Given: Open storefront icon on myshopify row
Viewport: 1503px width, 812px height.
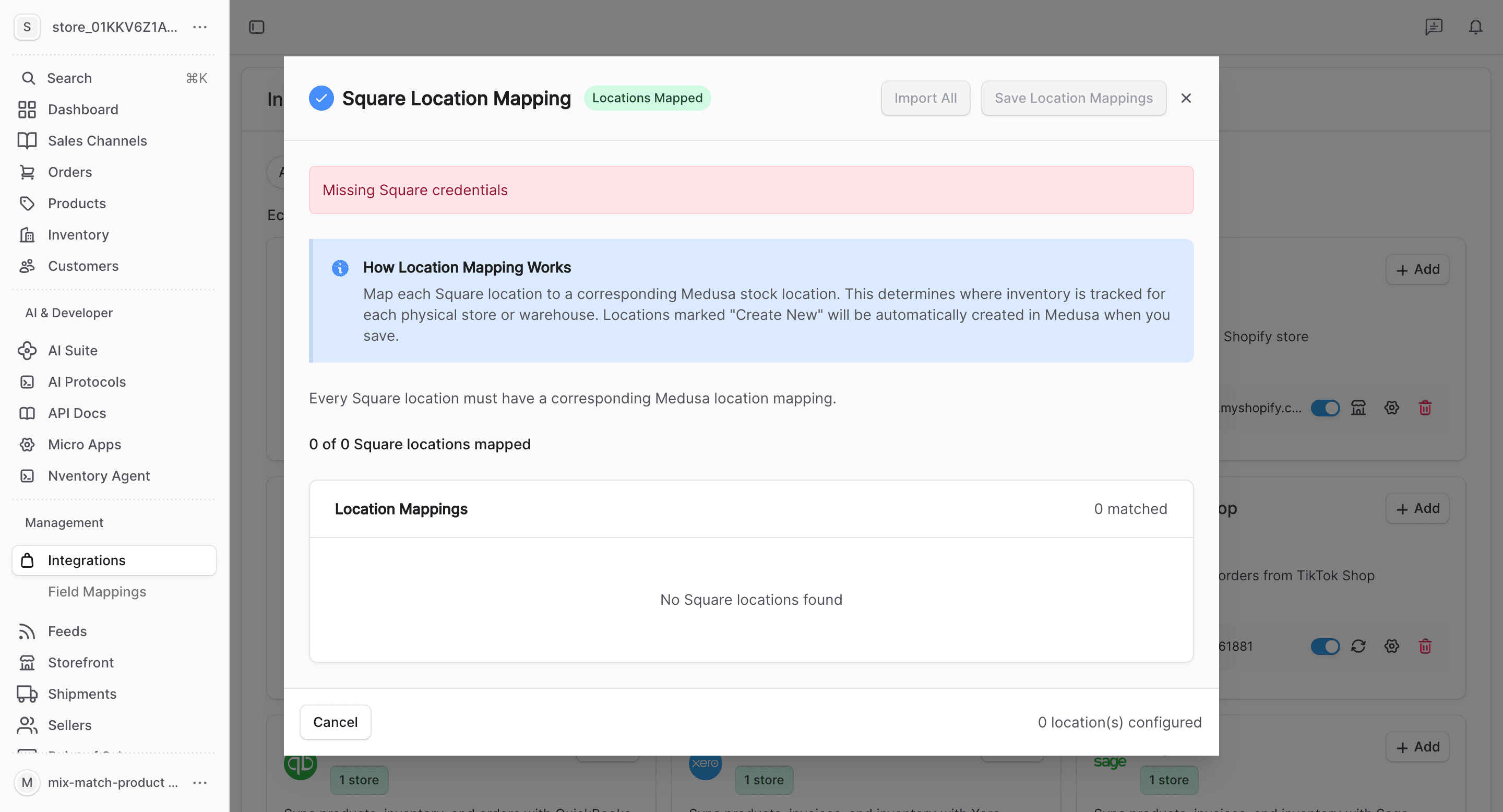Looking at the screenshot, I should point(1358,408).
